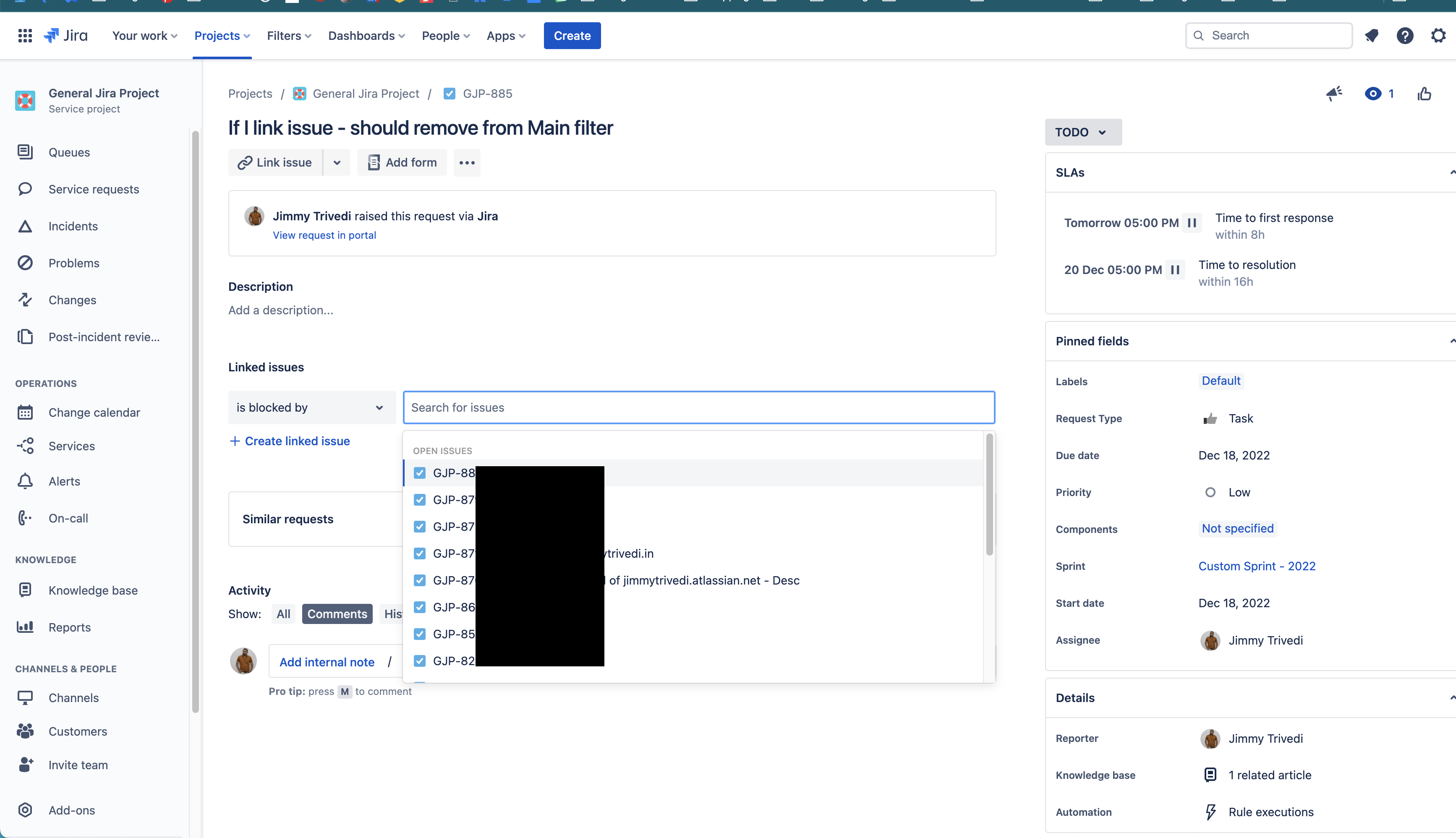Image resolution: width=1456 pixels, height=838 pixels.
Task: Open the settings gear icon
Action: click(1438, 36)
